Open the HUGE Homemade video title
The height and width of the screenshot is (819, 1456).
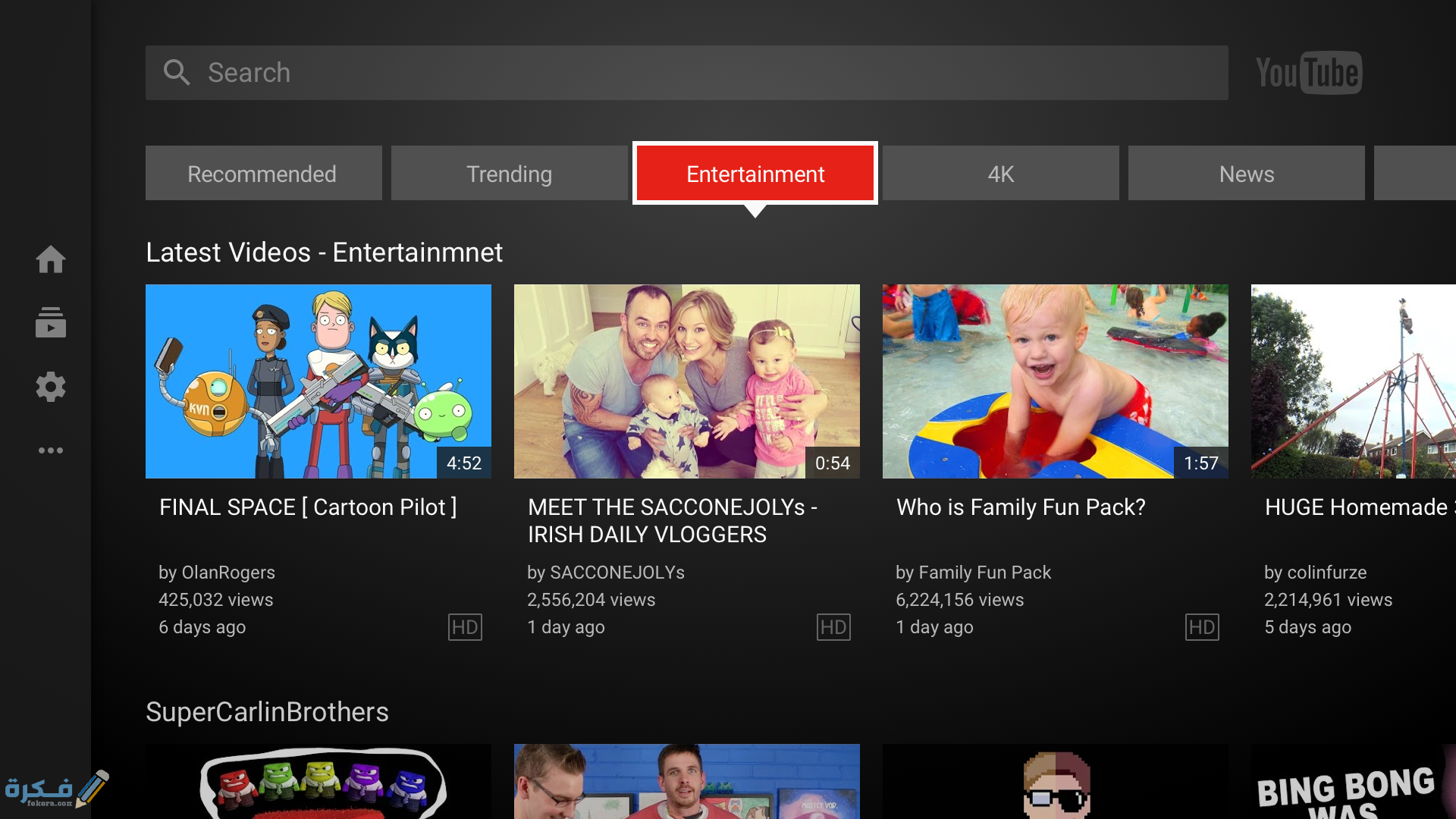tap(1356, 507)
